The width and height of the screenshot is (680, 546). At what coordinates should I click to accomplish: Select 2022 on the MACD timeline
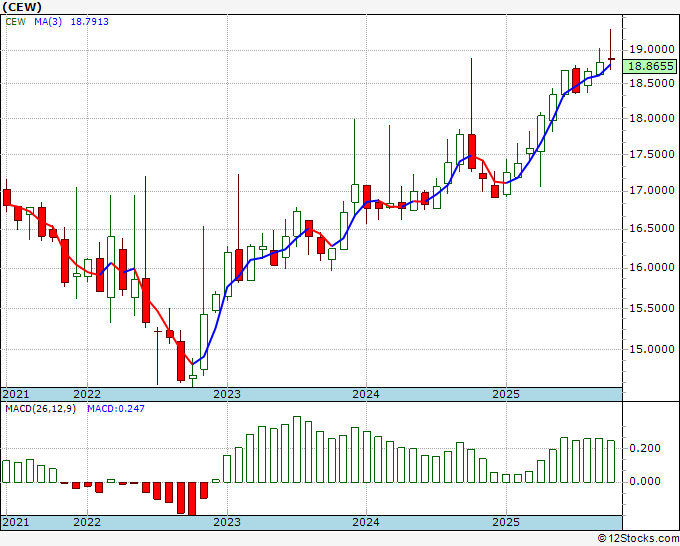coord(87,522)
